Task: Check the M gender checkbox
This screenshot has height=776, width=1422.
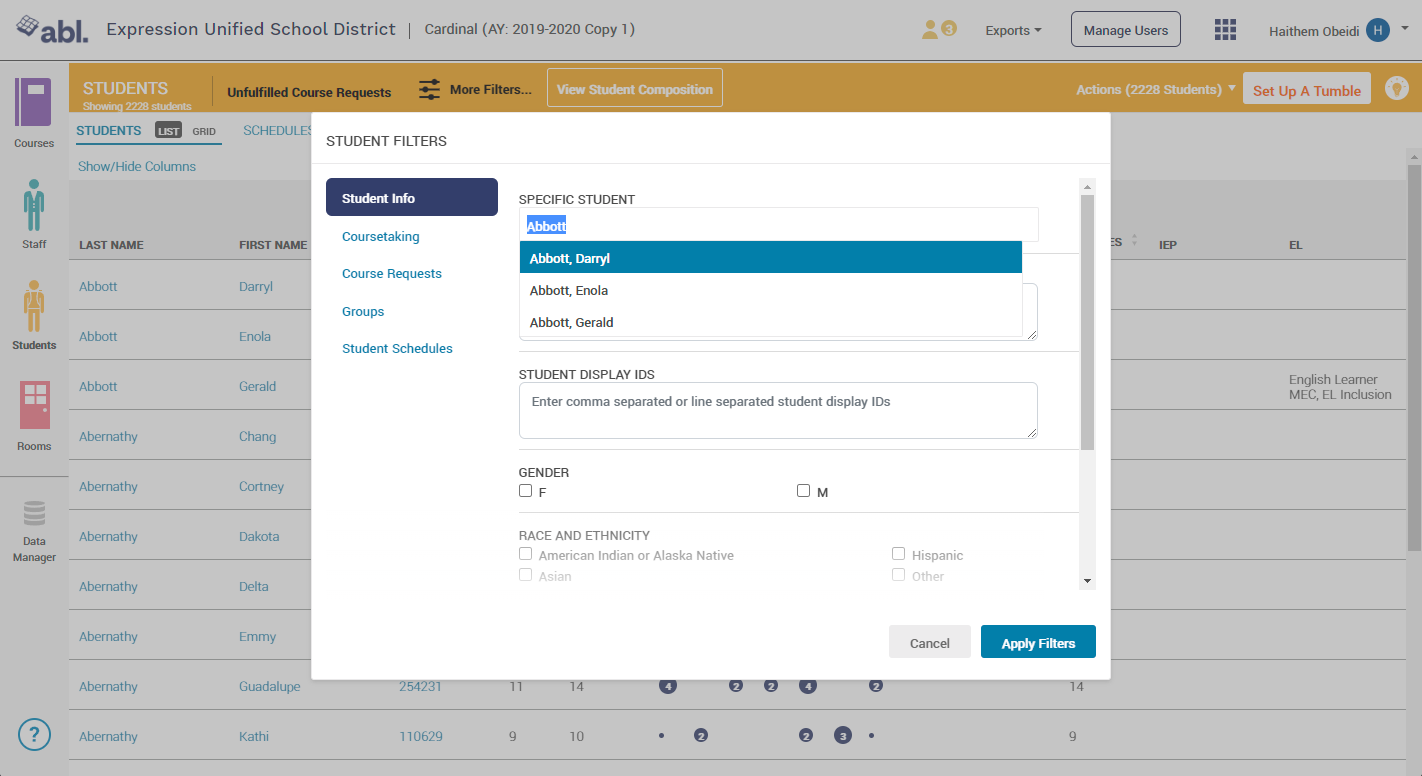Action: [x=804, y=491]
